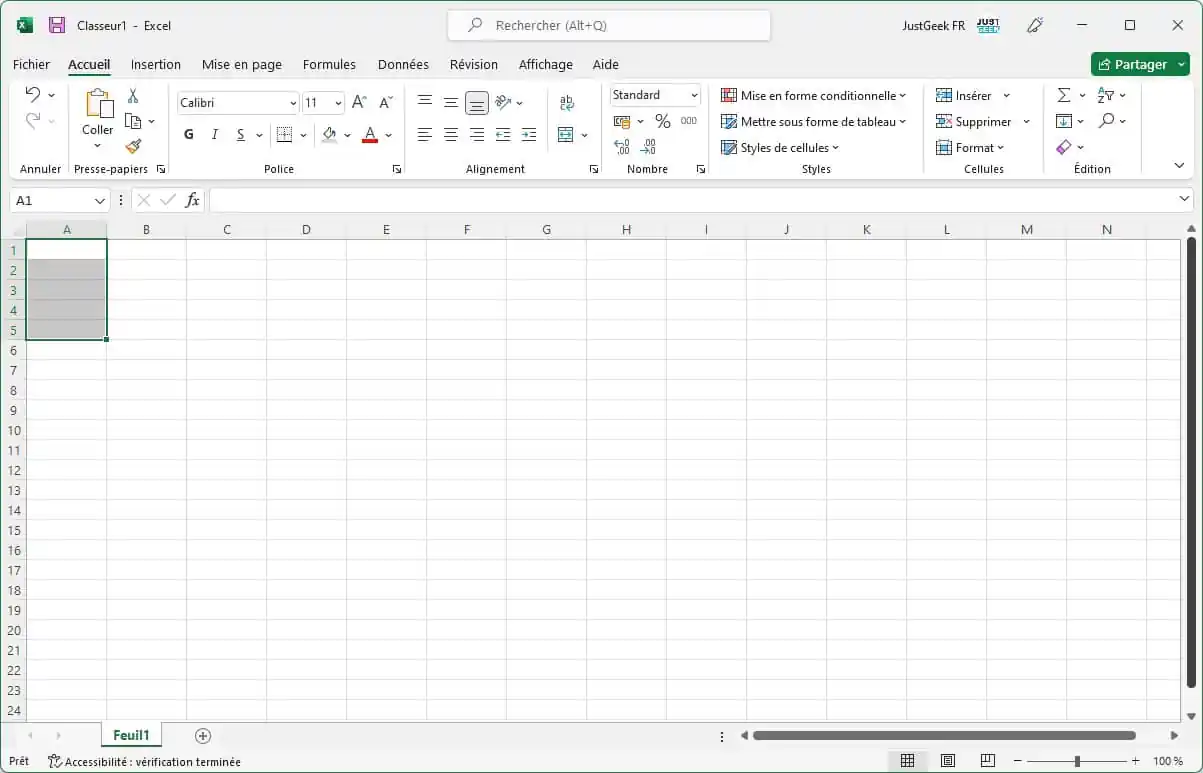Increase the cell indent

529,134
